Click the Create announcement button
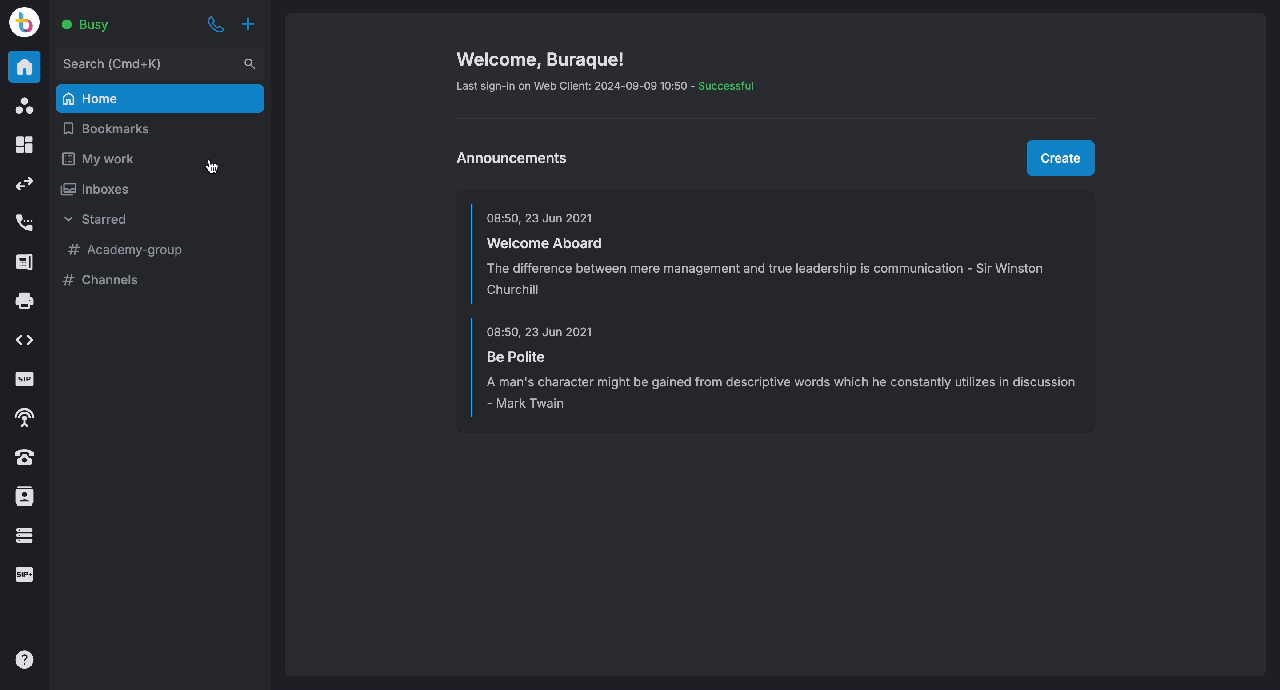This screenshot has height=690, width=1280. pyautogui.click(x=1060, y=158)
